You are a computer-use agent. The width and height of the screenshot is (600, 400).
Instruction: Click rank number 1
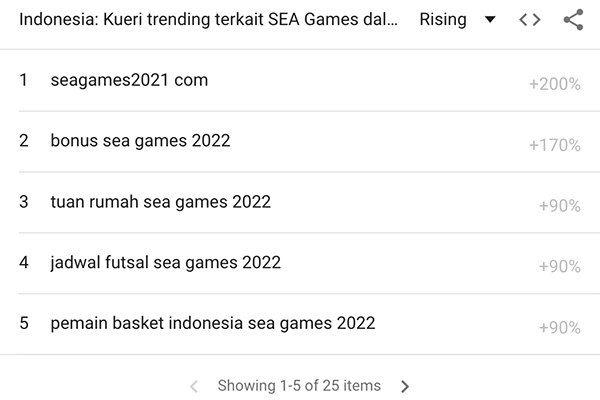[x=24, y=80]
